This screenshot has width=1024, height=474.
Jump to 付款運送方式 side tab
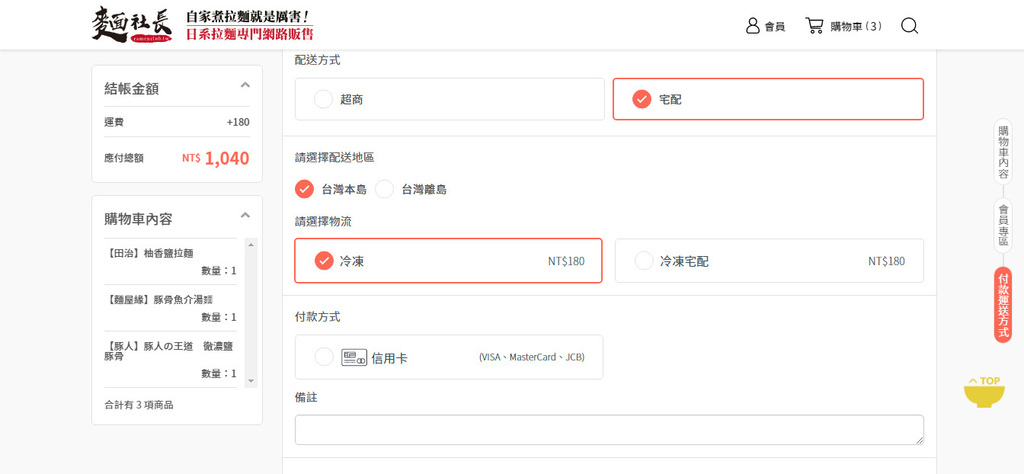(x=1003, y=305)
